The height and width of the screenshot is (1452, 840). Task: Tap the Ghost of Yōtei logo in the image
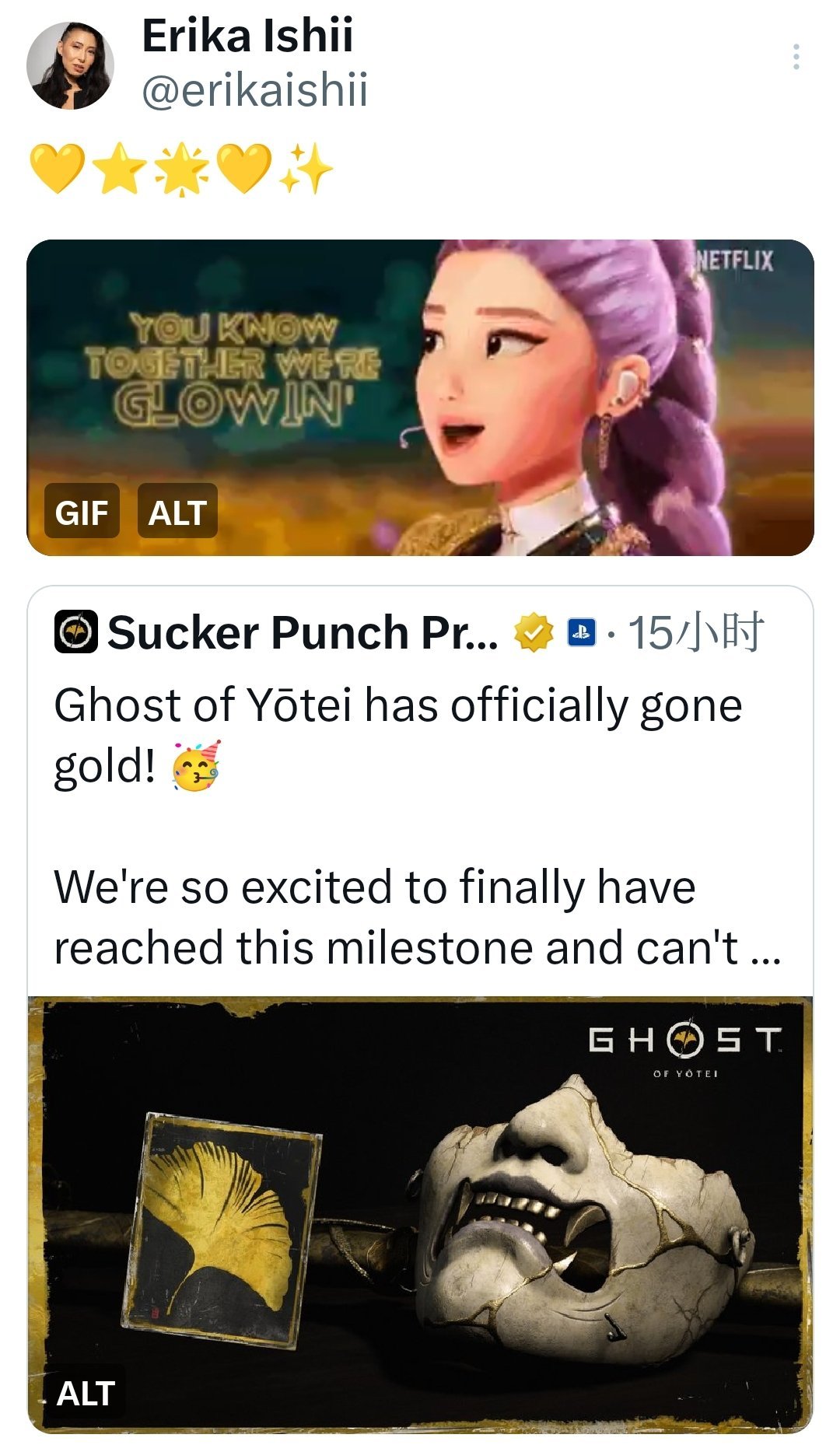[685, 1050]
